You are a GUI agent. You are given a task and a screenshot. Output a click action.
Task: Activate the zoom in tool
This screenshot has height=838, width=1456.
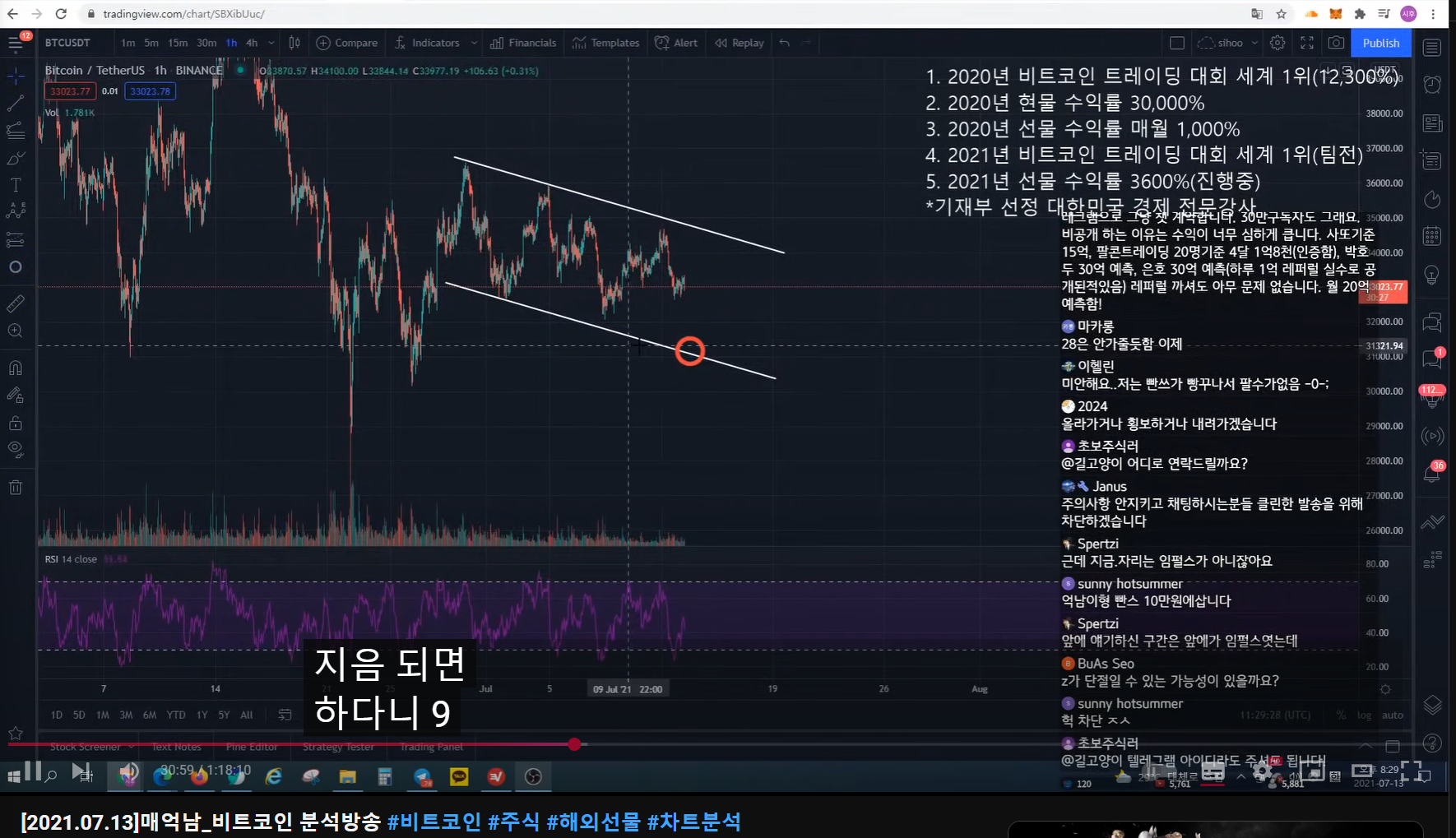click(x=16, y=331)
